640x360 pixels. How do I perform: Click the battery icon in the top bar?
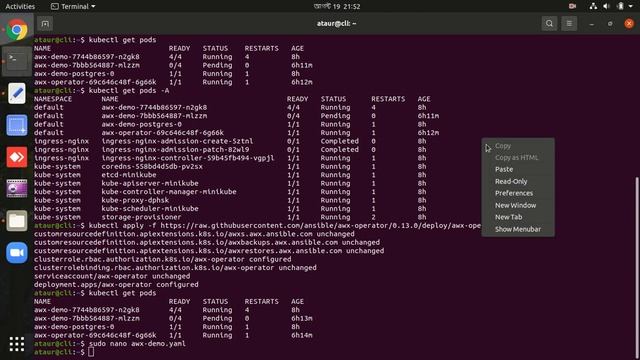coord(620,6)
